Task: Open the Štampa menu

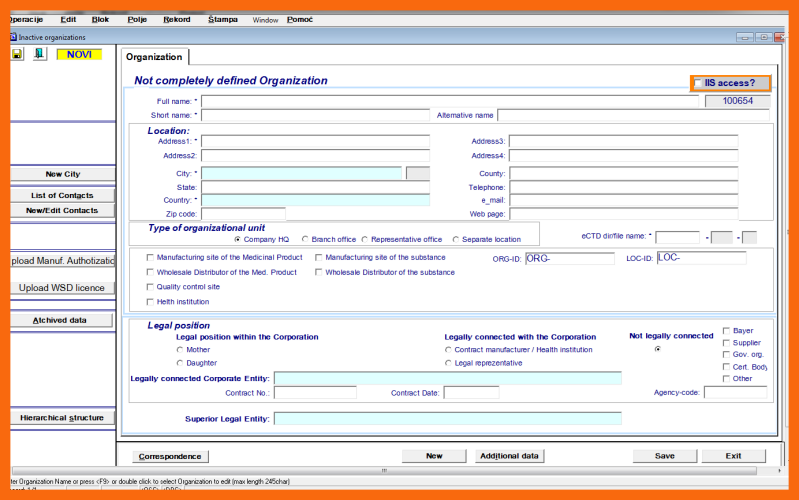Action: coord(223,19)
